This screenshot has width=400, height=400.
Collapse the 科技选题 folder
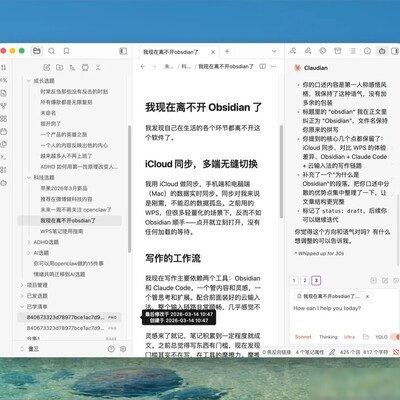tap(29, 177)
